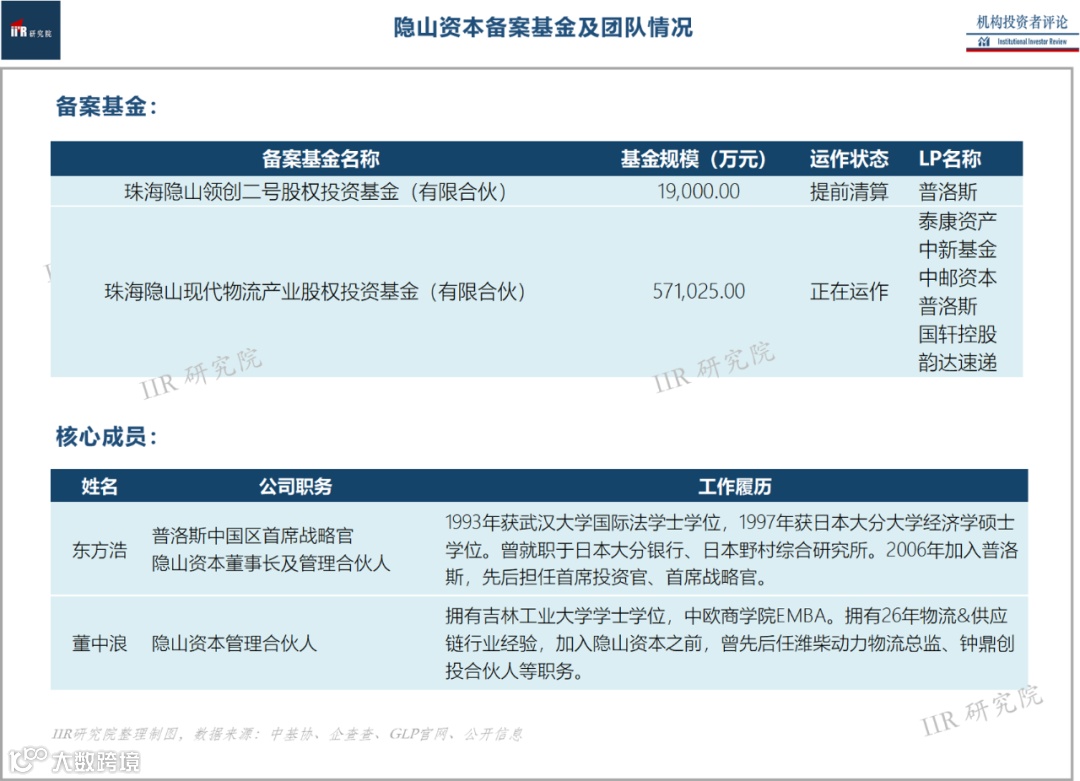Screen dimensions: 1080x781
Task: Click 东方浩's biography starting with 1993年
Action: [x=731, y=550]
